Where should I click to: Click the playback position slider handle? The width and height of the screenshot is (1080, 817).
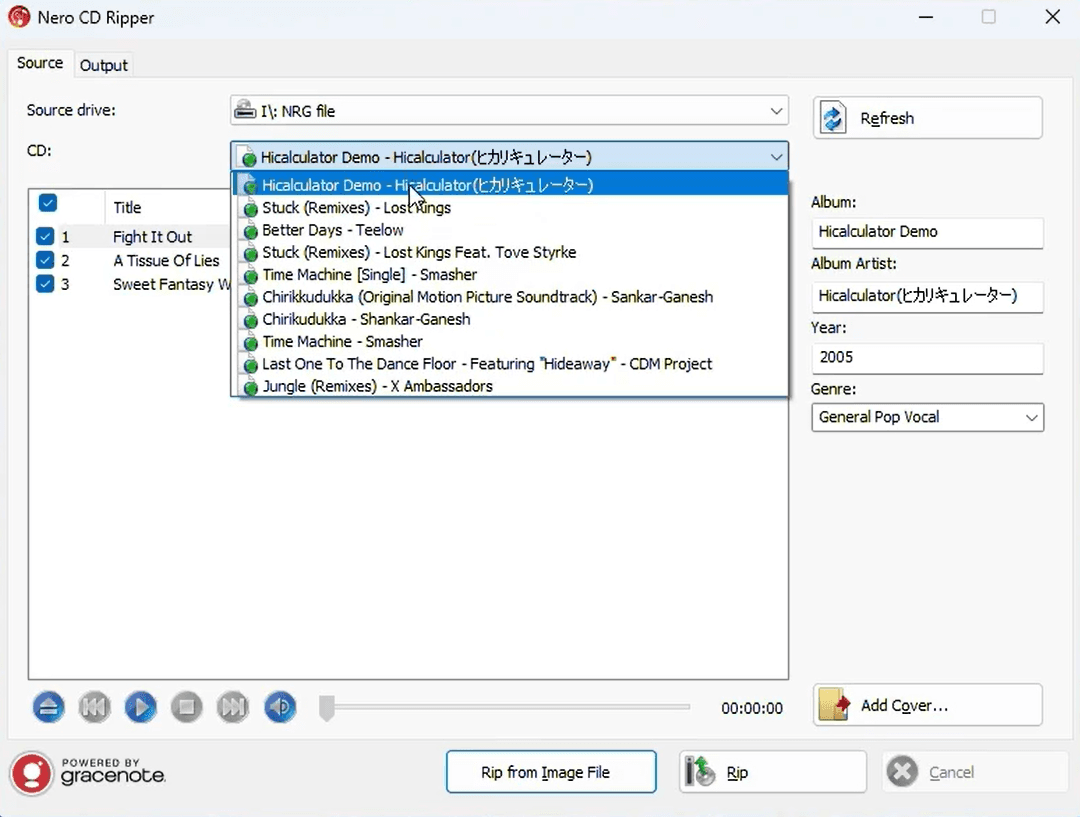pos(326,707)
